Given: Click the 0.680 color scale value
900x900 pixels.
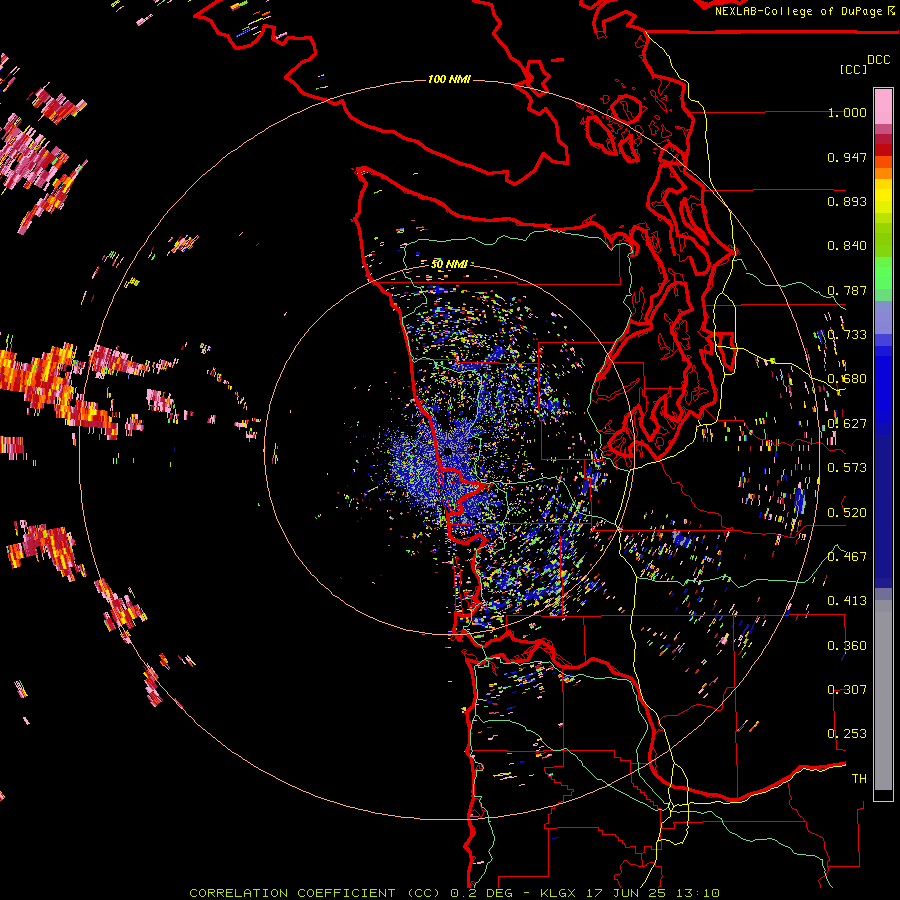Looking at the screenshot, I should pyautogui.click(x=847, y=379).
